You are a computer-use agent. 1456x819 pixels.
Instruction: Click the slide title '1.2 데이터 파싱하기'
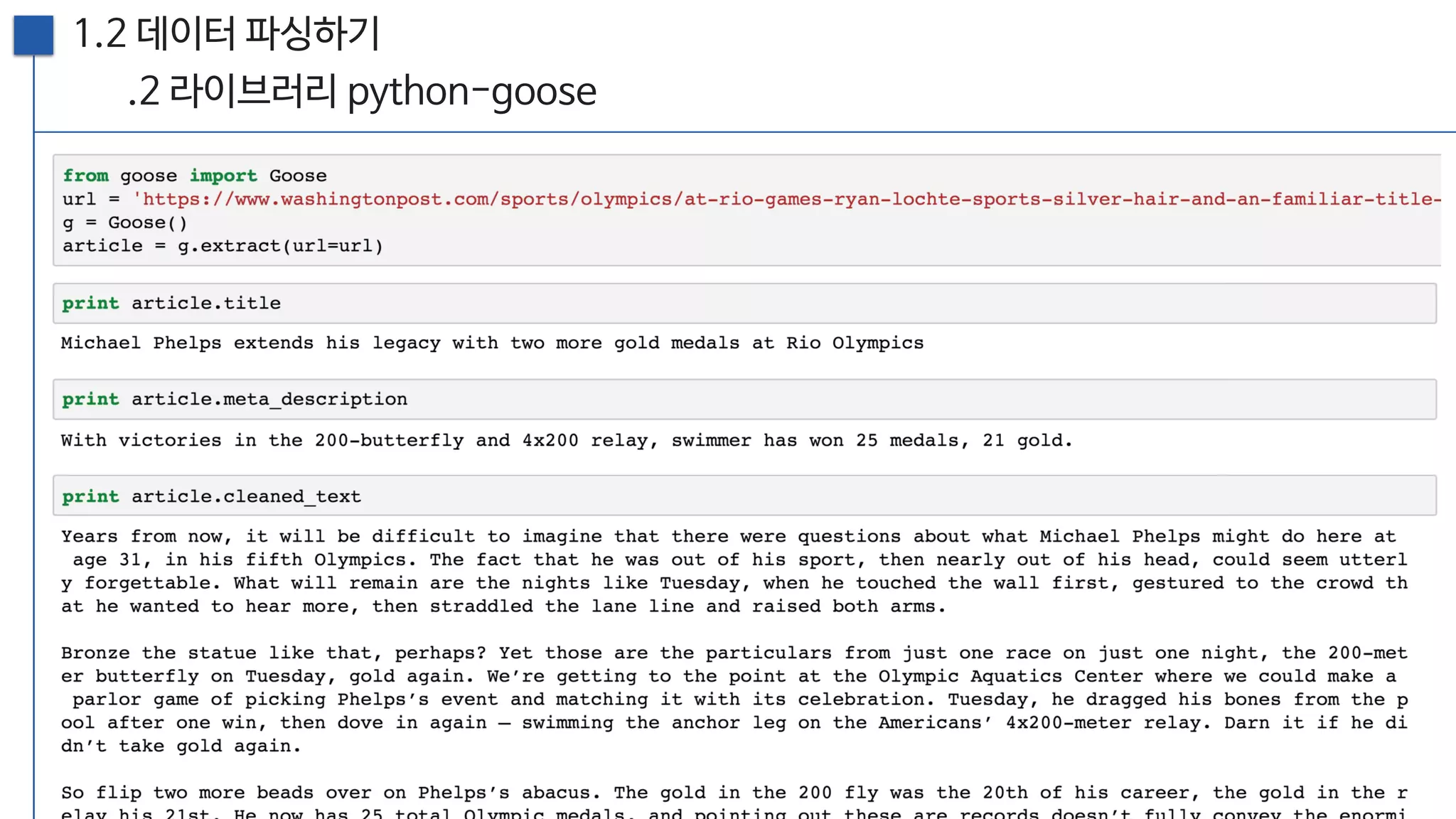coord(227,33)
